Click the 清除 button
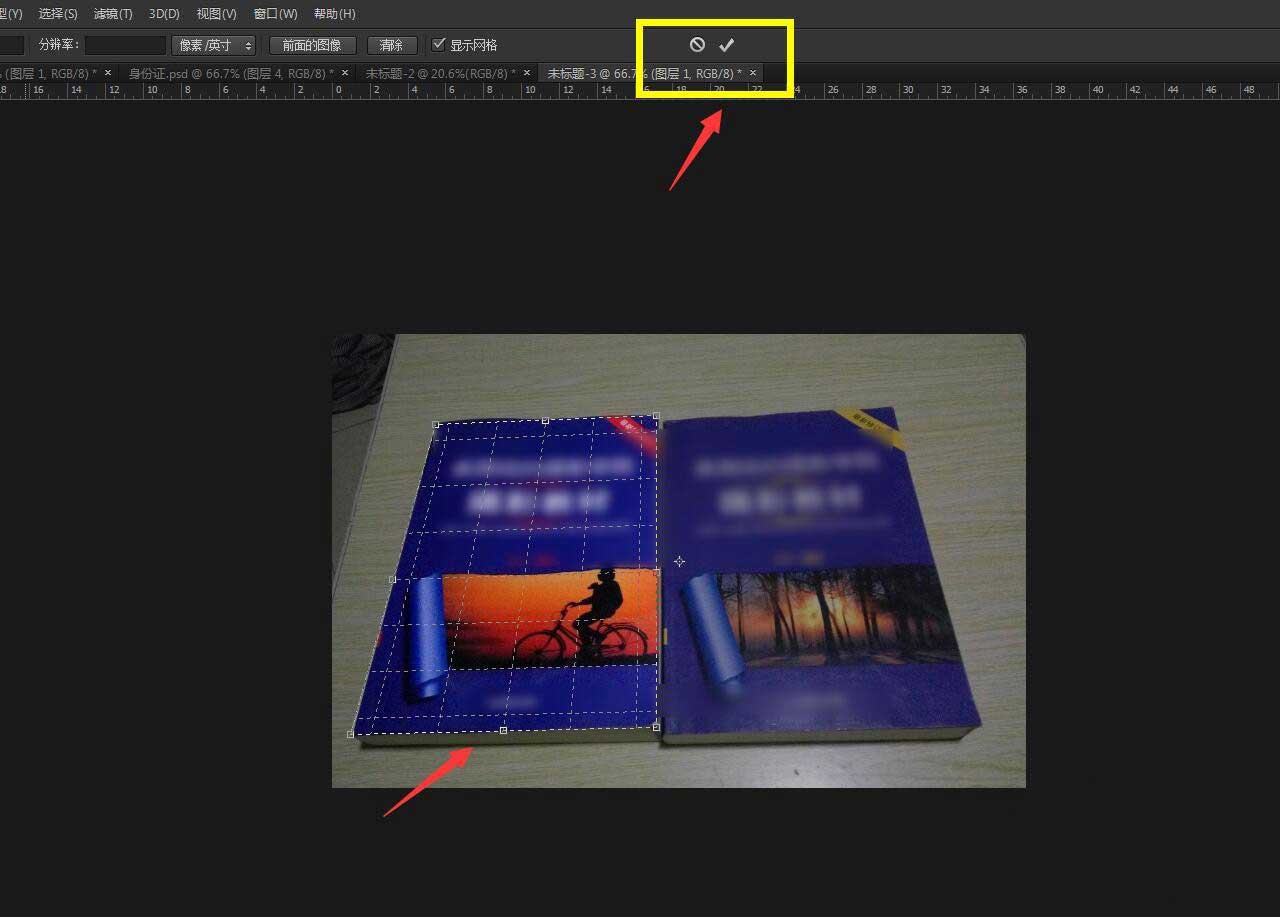Viewport: 1280px width, 917px height. (x=391, y=45)
